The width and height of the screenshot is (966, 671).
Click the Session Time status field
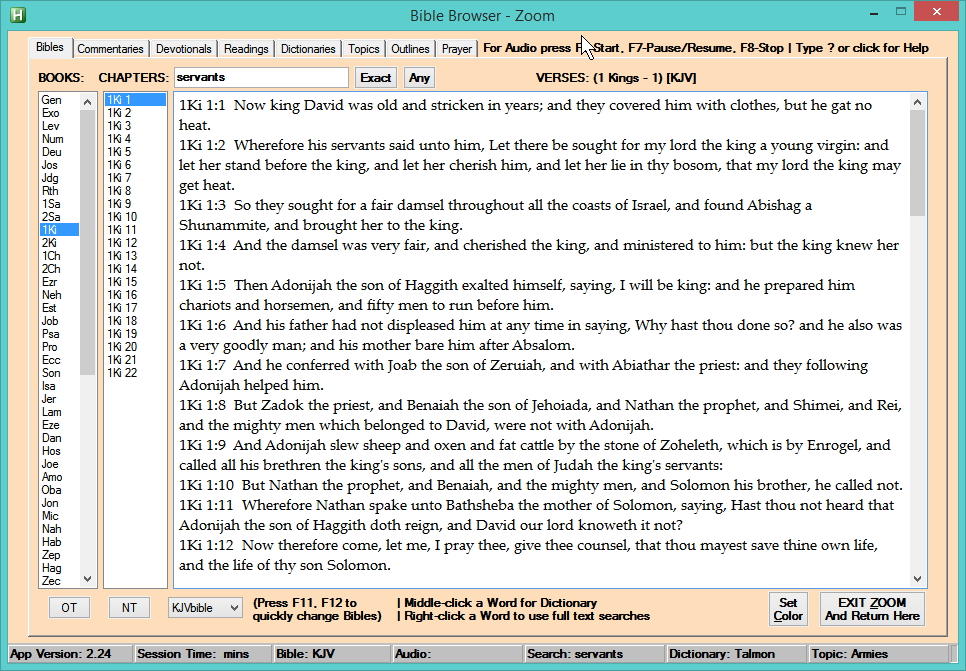coord(203,654)
